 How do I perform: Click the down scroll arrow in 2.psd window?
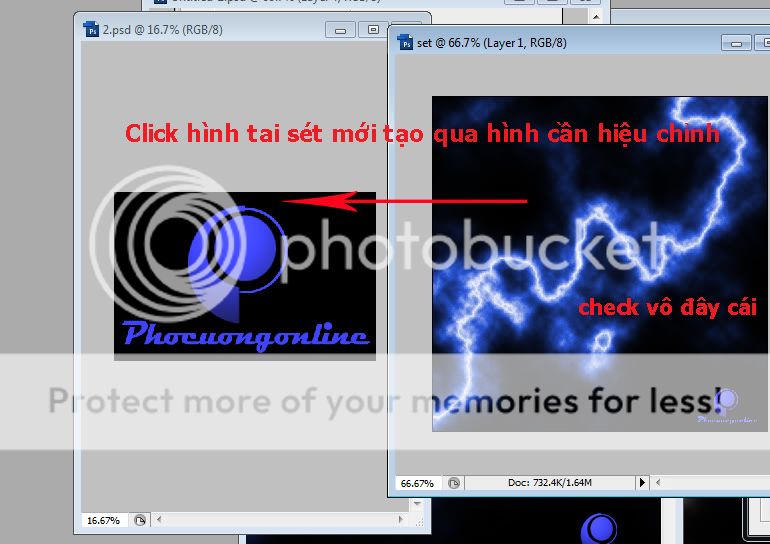[417, 504]
